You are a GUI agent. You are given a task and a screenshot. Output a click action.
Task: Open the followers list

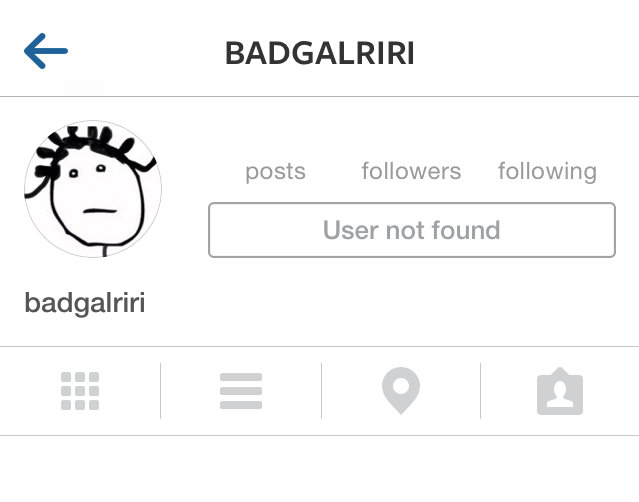pyautogui.click(x=411, y=171)
